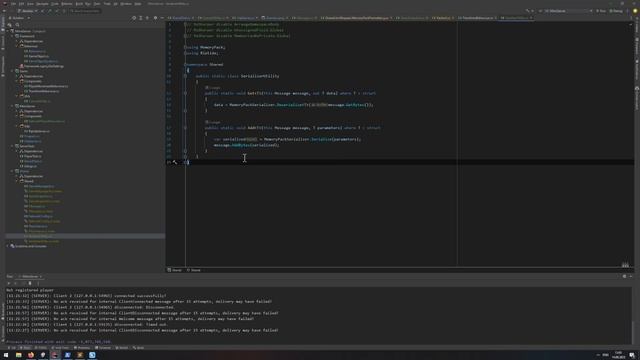Fold the SerializerUtility class in editor gutter
640x360 pixels.
185,76
